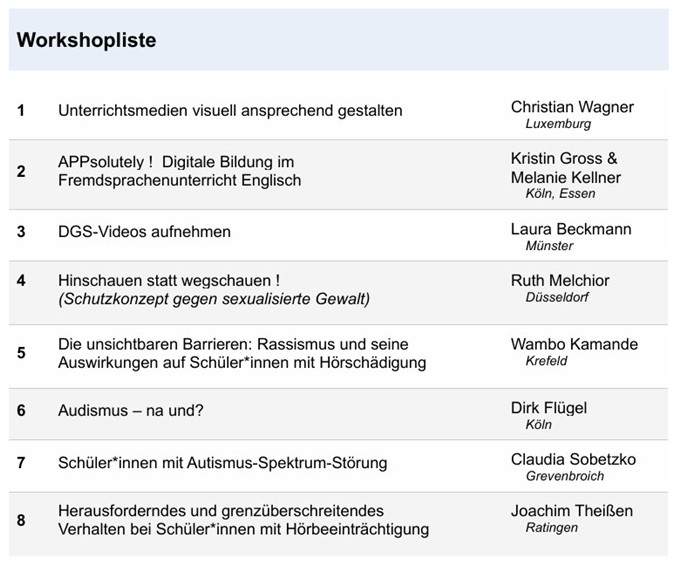Screen dimensions: 673x561
Task: Select the Luxemburg location text
Action: click(558, 125)
